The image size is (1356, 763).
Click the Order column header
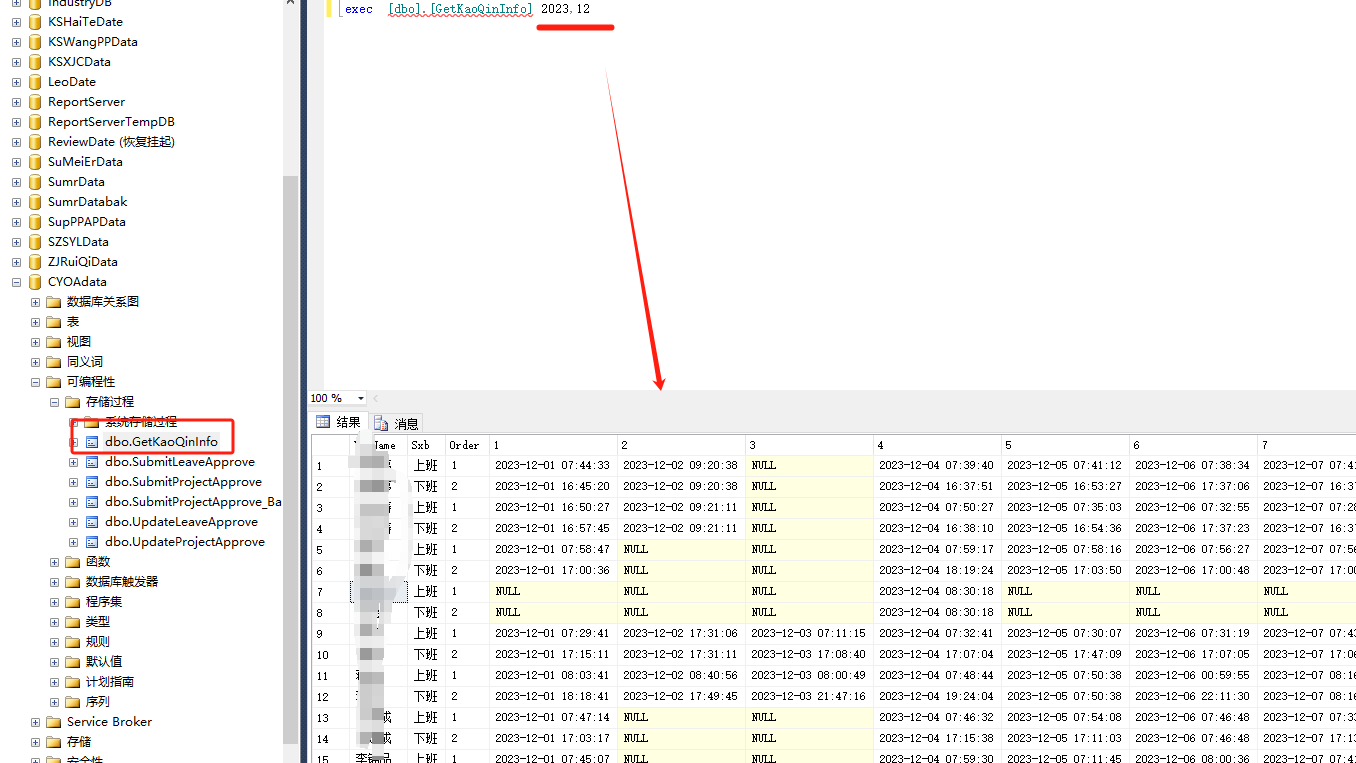[466, 445]
